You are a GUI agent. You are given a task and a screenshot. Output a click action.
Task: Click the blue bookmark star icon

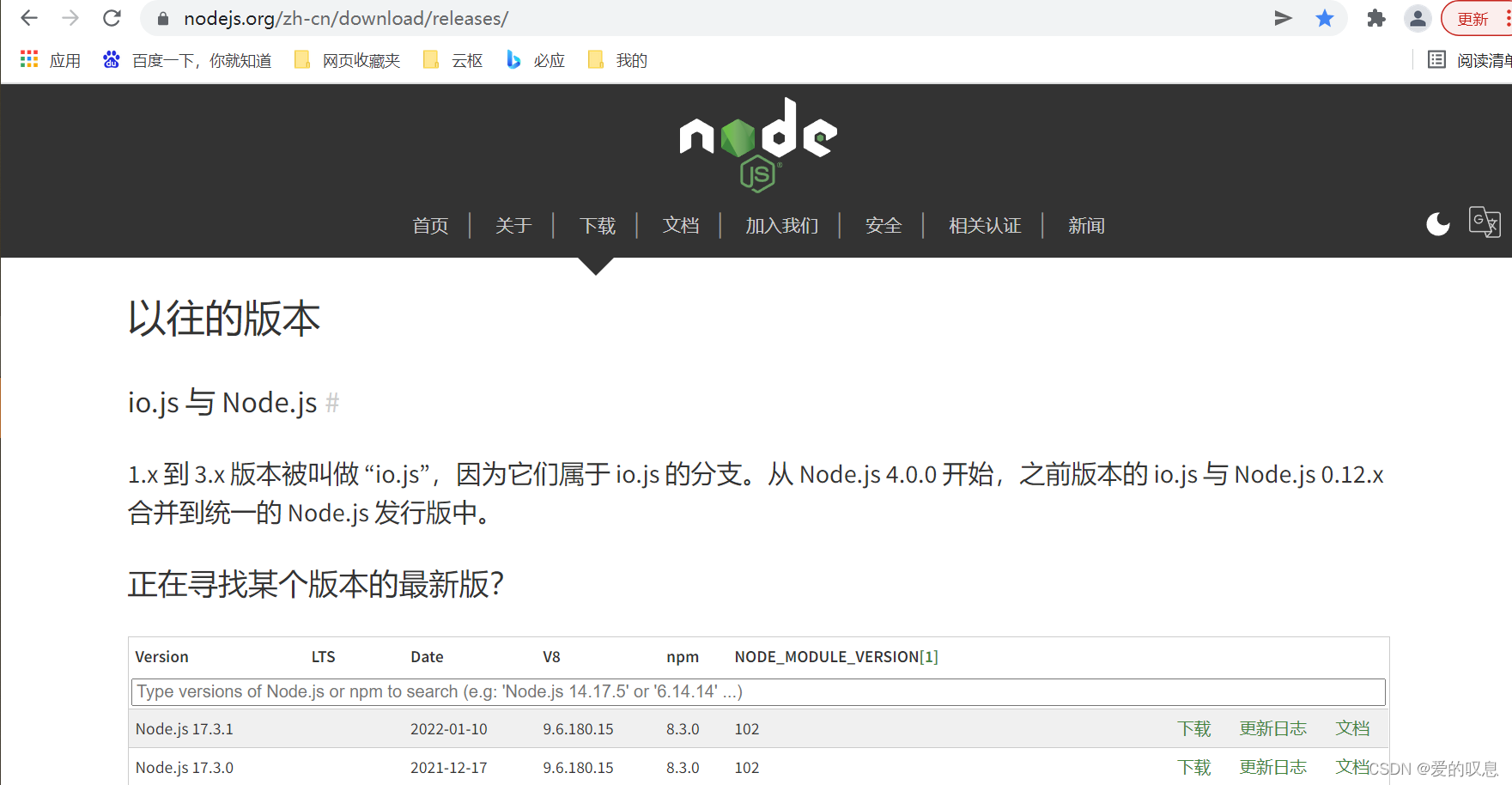tap(1325, 18)
